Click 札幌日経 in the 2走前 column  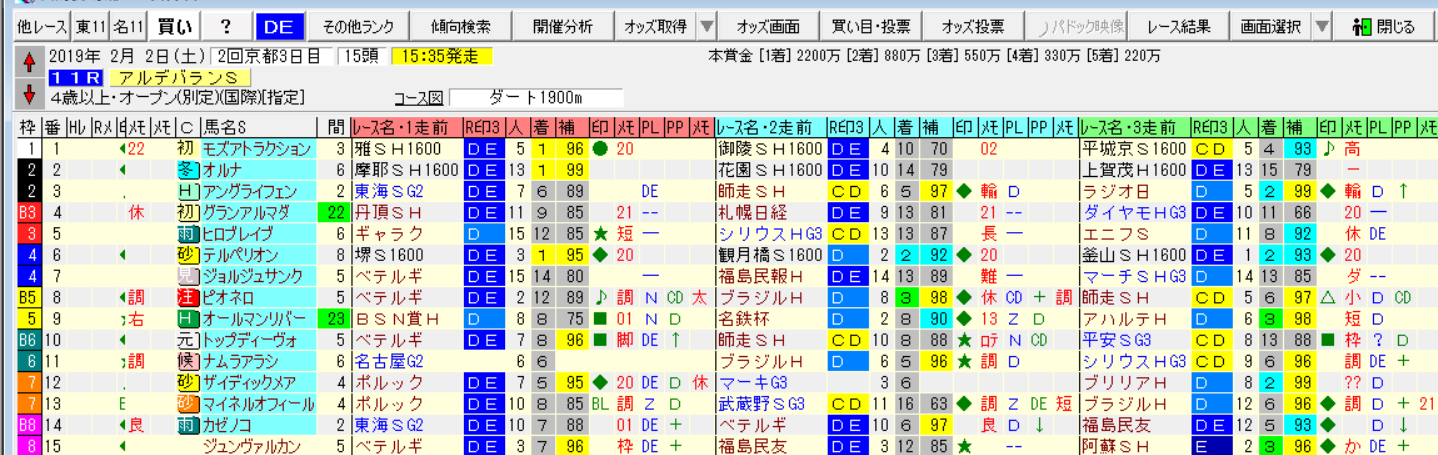pyautogui.click(x=771, y=212)
